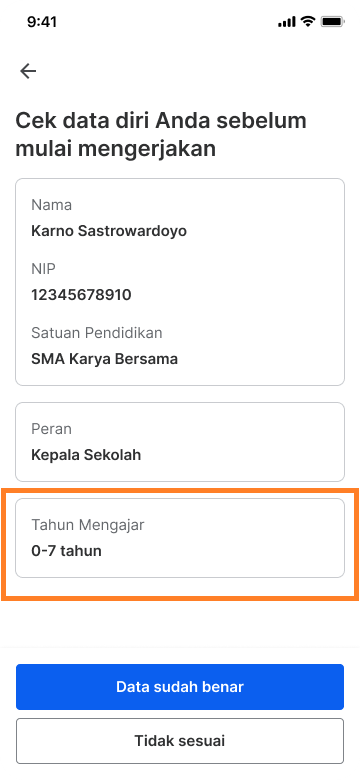
Task: Tap the Peran field label
Action: tap(51, 429)
